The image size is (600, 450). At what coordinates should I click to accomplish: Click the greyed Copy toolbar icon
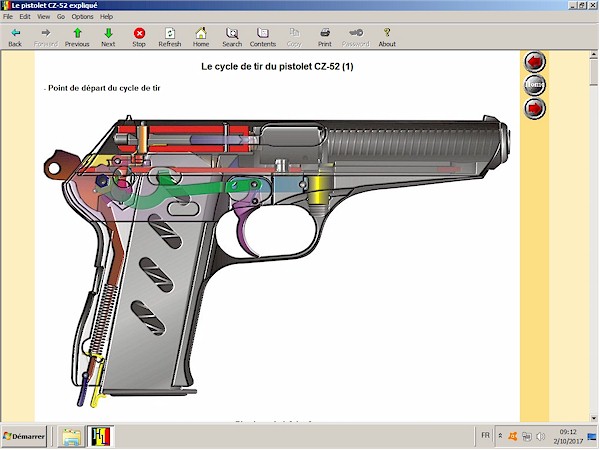pyautogui.click(x=294, y=38)
